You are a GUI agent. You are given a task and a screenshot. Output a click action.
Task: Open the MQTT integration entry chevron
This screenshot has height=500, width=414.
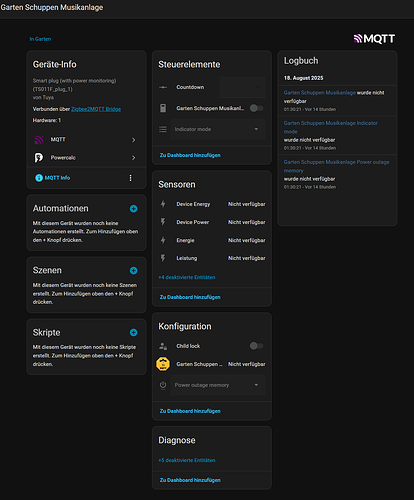pos(133,140)
